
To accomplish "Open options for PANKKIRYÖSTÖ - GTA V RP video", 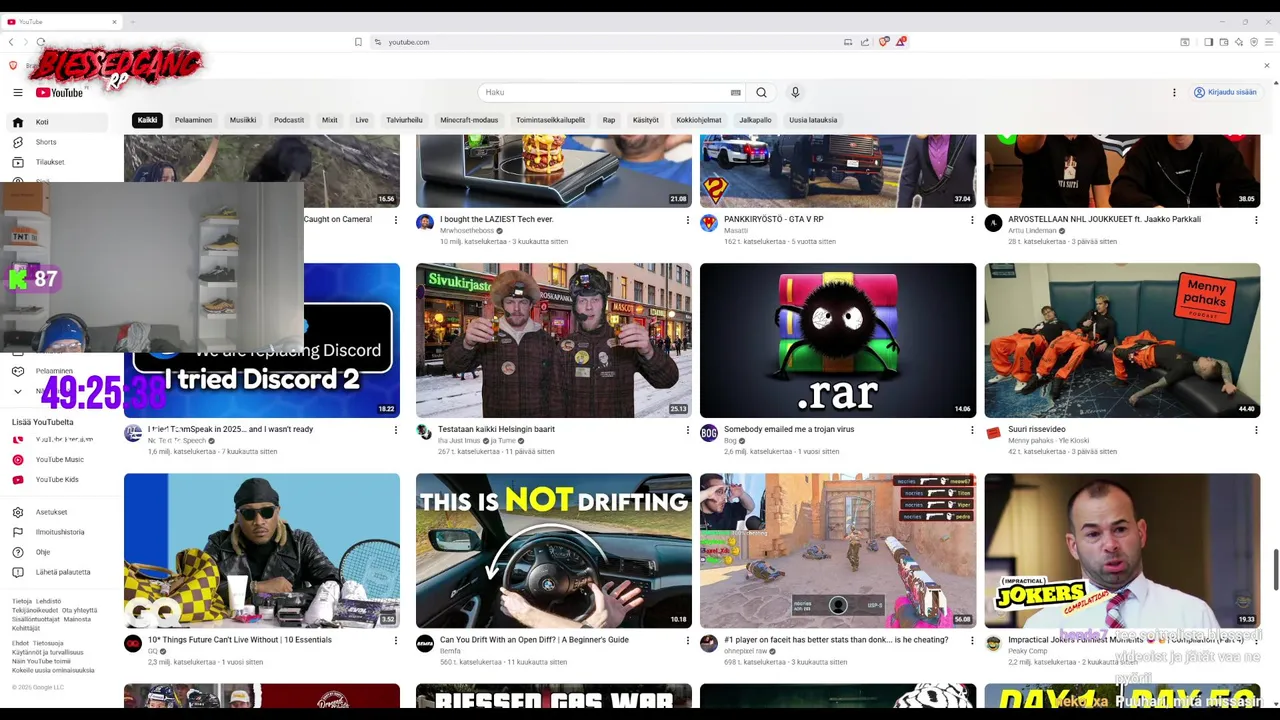I will point(971,220).
